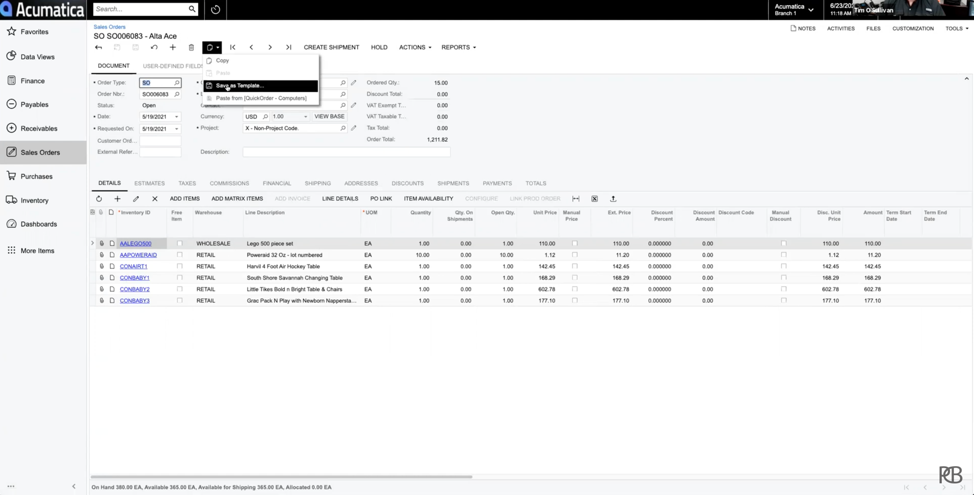
Task: Add a new sales order record
Action: (x=173, y=47)
